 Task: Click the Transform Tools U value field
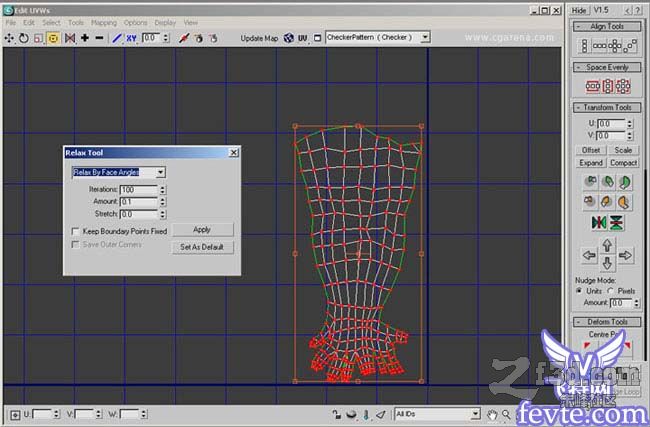611,124
